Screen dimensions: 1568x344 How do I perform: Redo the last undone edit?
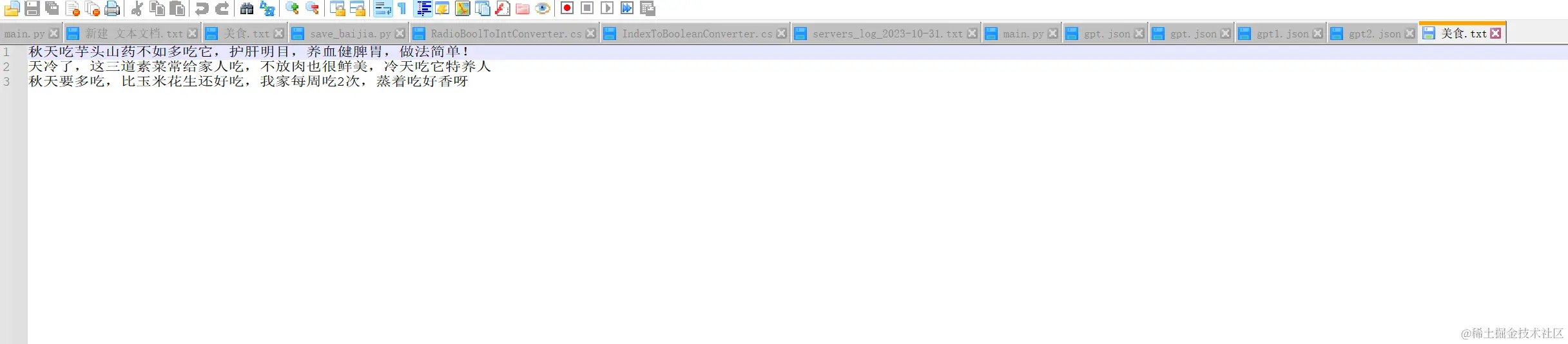[x=222, y=8]
